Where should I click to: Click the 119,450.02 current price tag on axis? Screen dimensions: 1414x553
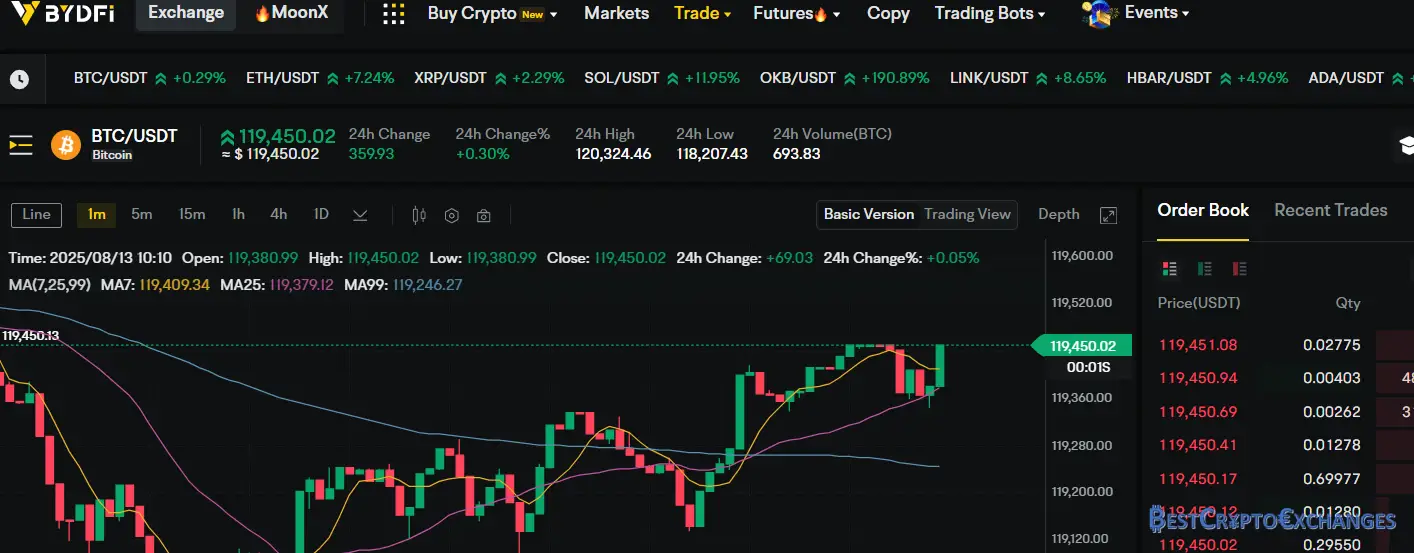click(x=1082, y=346)
